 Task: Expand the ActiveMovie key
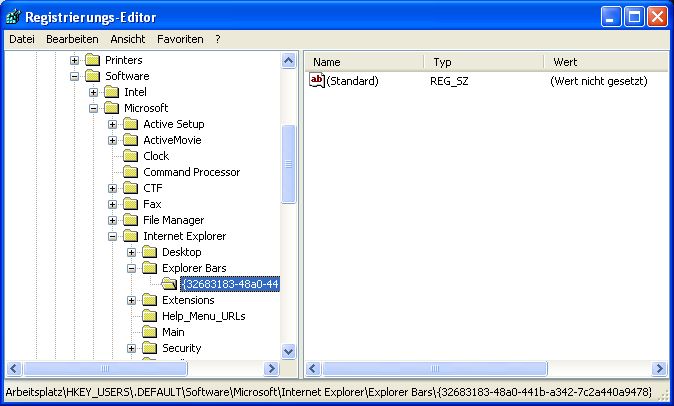point(112,140)
